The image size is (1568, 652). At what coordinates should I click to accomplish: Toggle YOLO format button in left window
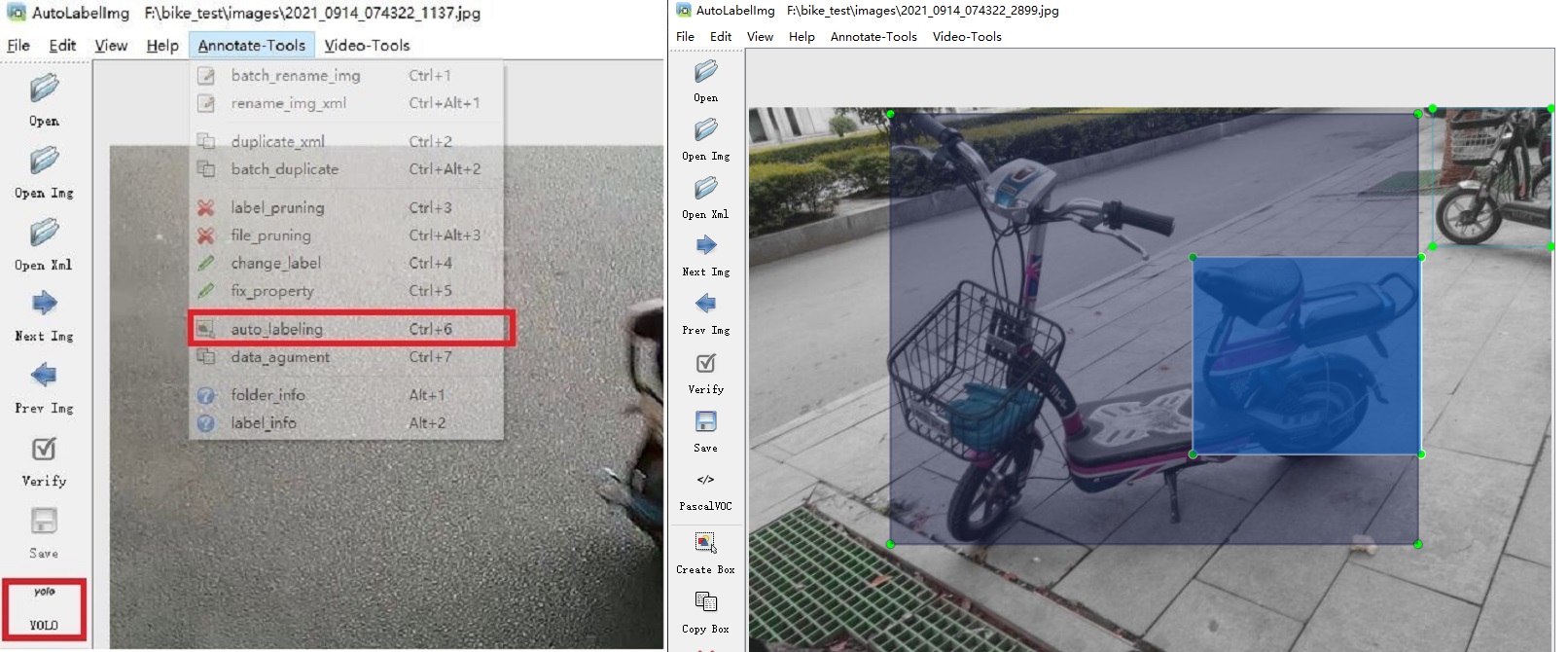click(44, 608)
